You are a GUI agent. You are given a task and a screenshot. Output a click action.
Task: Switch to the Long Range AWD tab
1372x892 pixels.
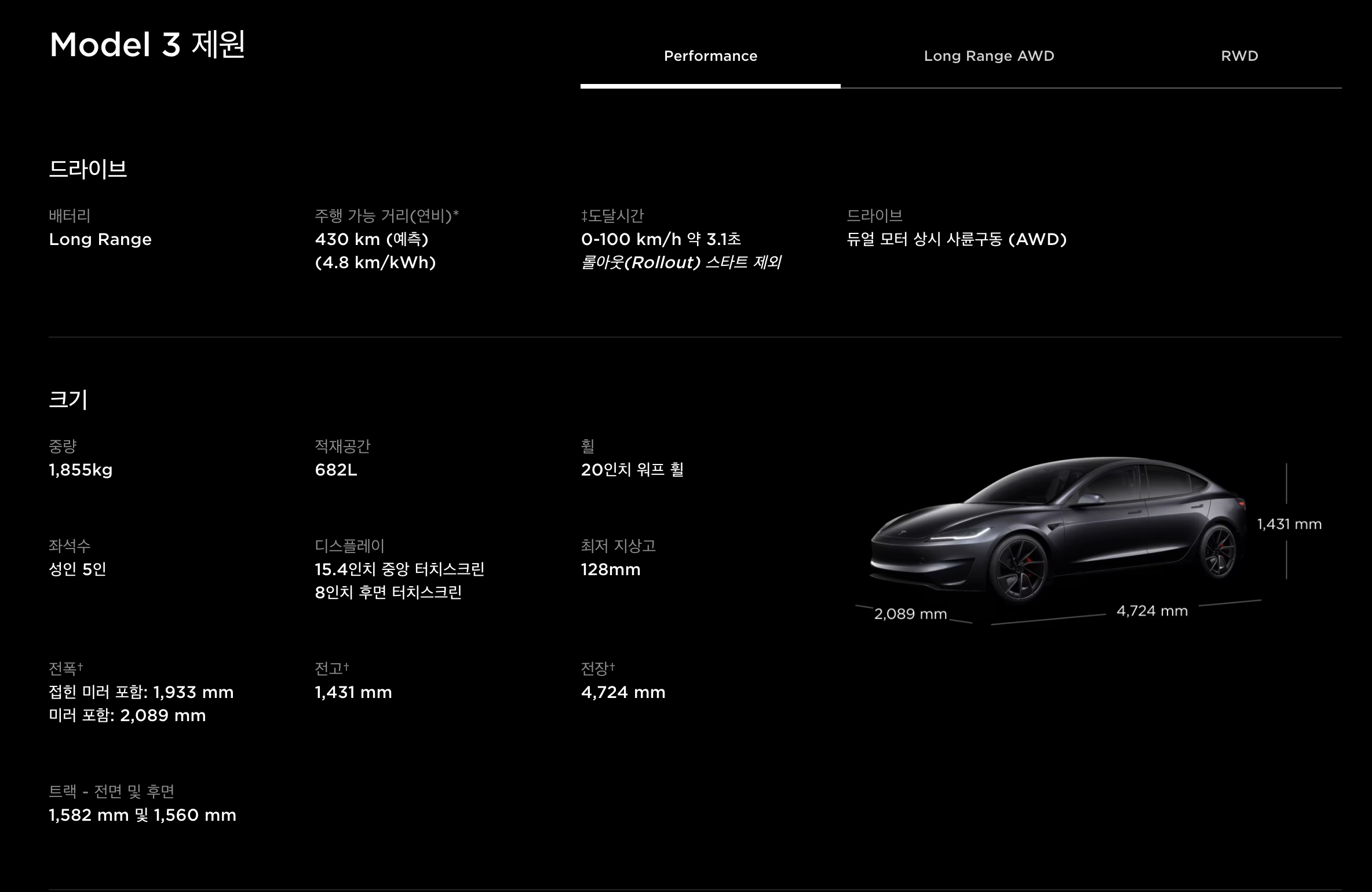[988, 56]
